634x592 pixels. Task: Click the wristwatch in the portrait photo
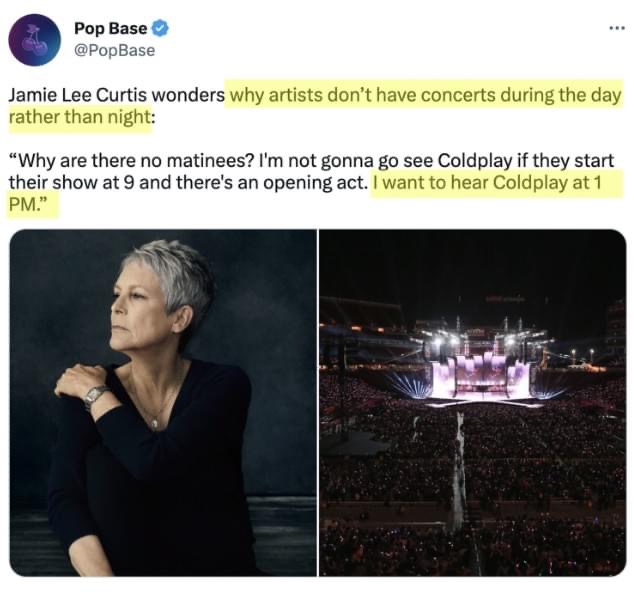pyautogui.click(x=96, y=394)
